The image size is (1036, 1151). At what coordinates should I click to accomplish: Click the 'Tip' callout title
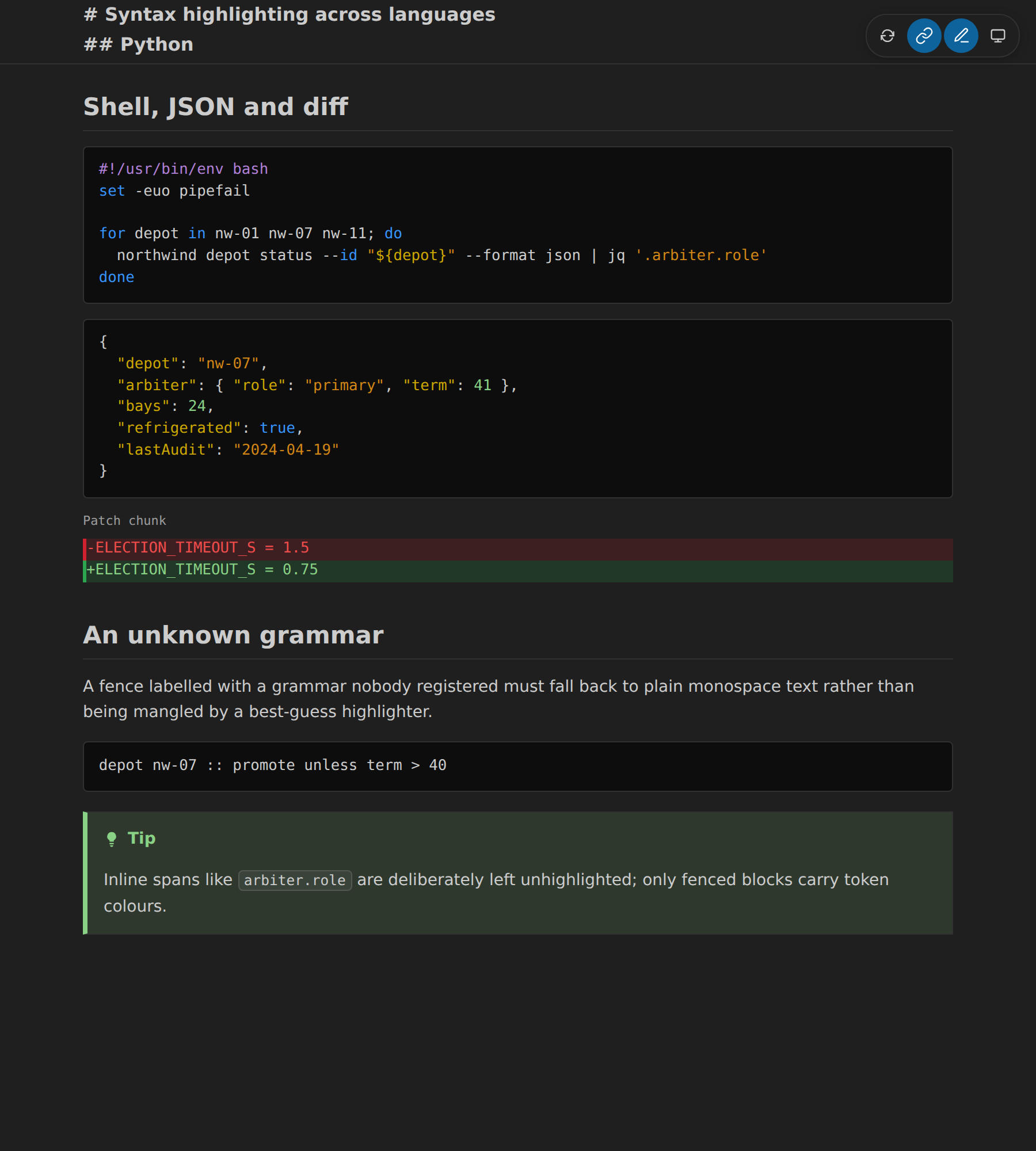142,839
